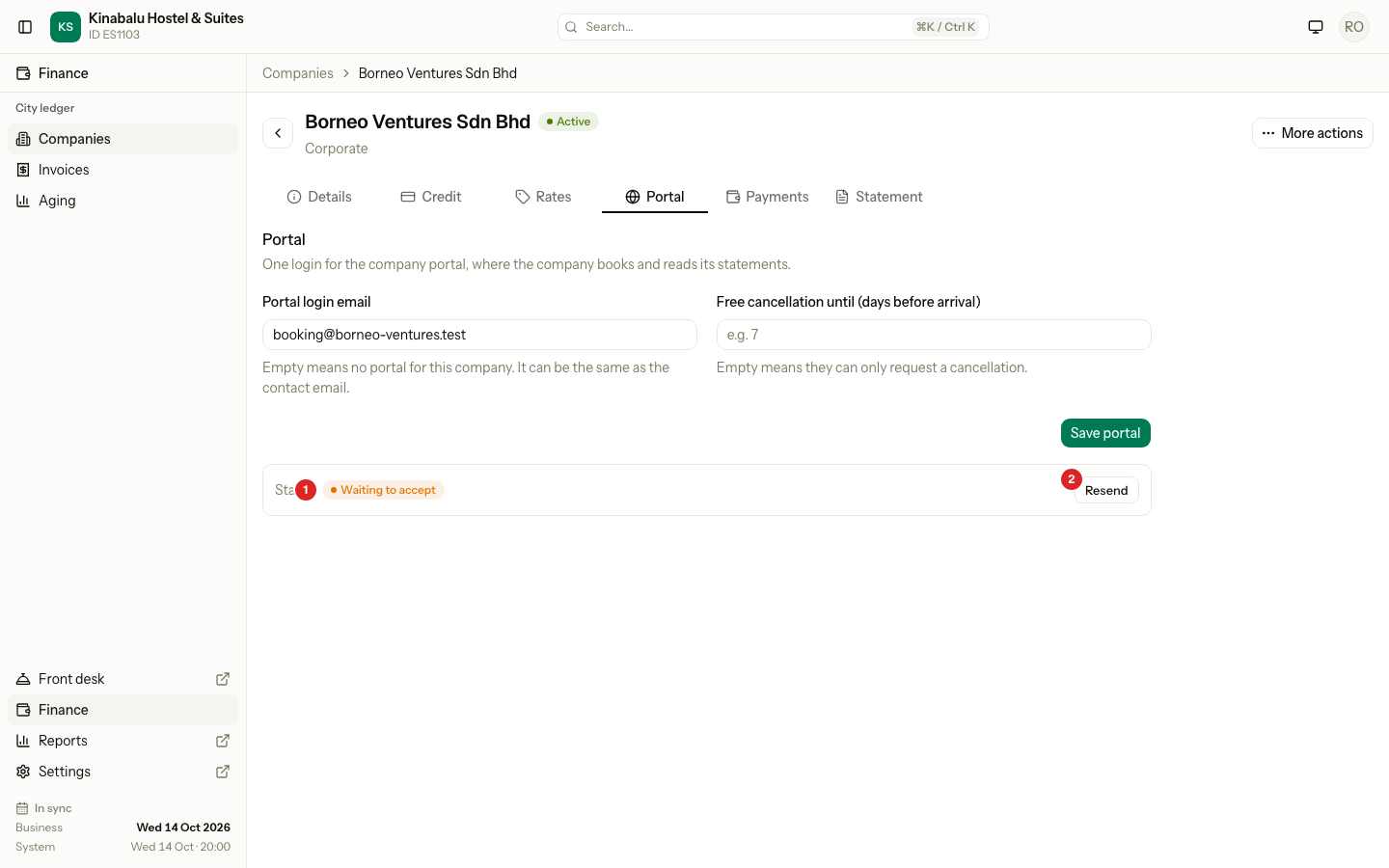Open the Aging report in the sidebar

click(x=123, y=201)
